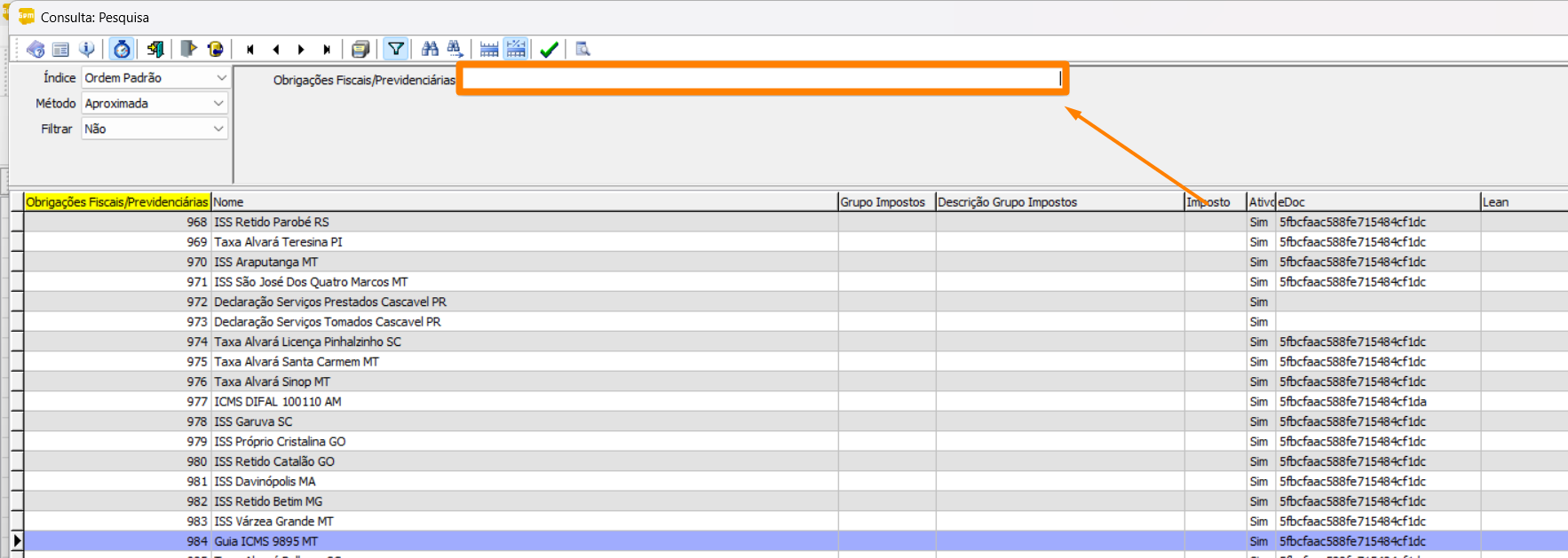Toggle the stopwatch timer toolbar button

tap(122, 50)
